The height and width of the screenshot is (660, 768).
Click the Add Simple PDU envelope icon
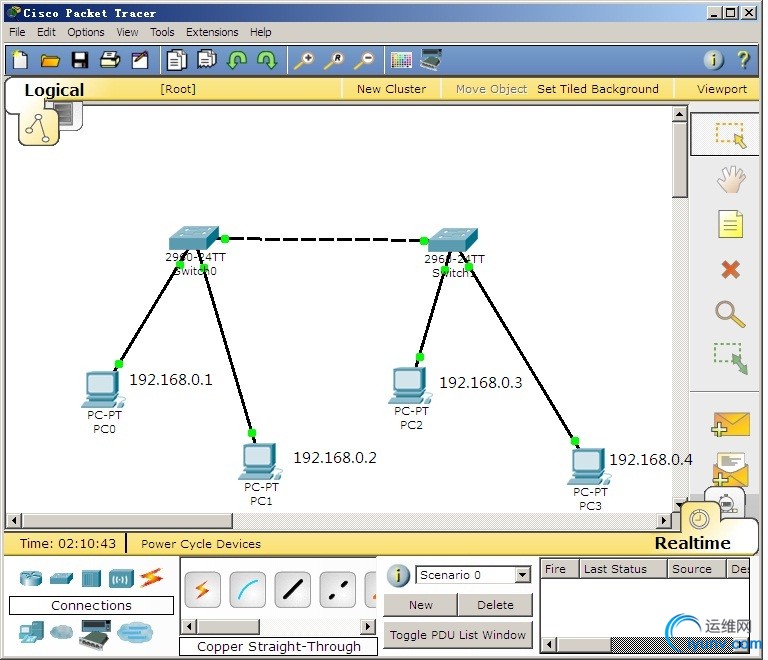pos(730,424)
